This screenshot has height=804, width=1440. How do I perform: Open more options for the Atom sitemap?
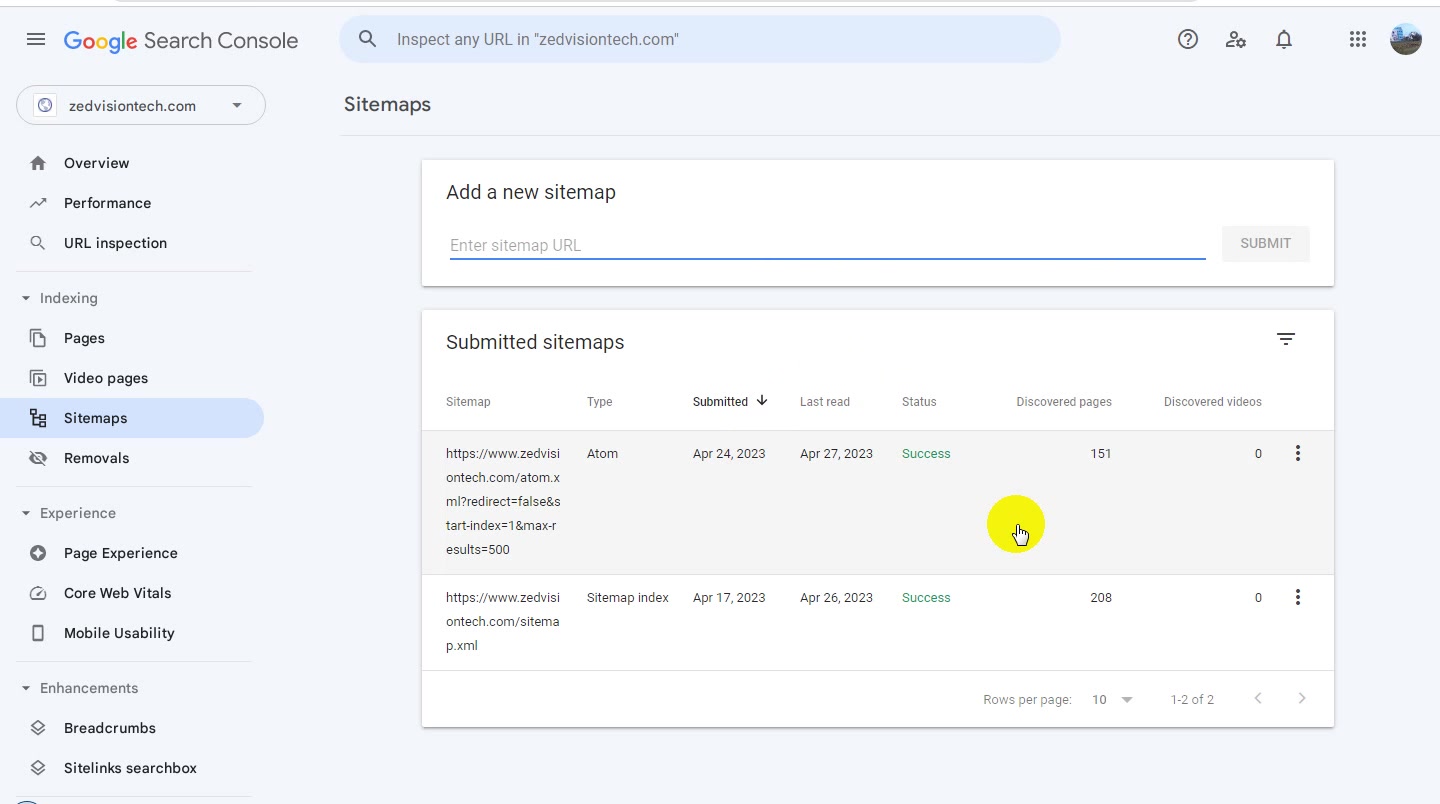[x=1298, y=454]
